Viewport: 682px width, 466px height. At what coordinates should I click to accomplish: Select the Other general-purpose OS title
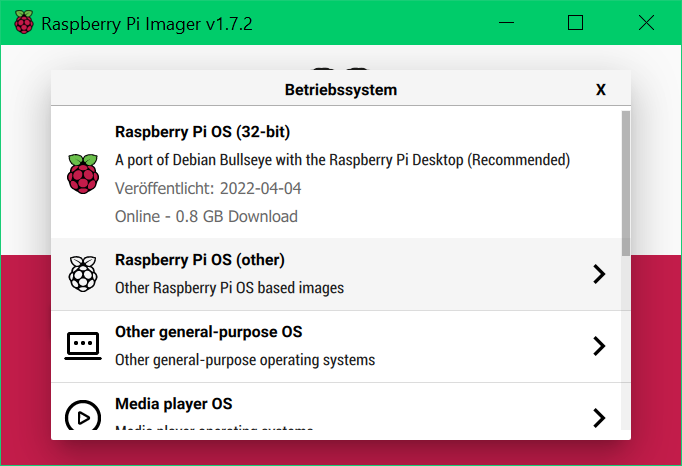(x=208, y=332)
